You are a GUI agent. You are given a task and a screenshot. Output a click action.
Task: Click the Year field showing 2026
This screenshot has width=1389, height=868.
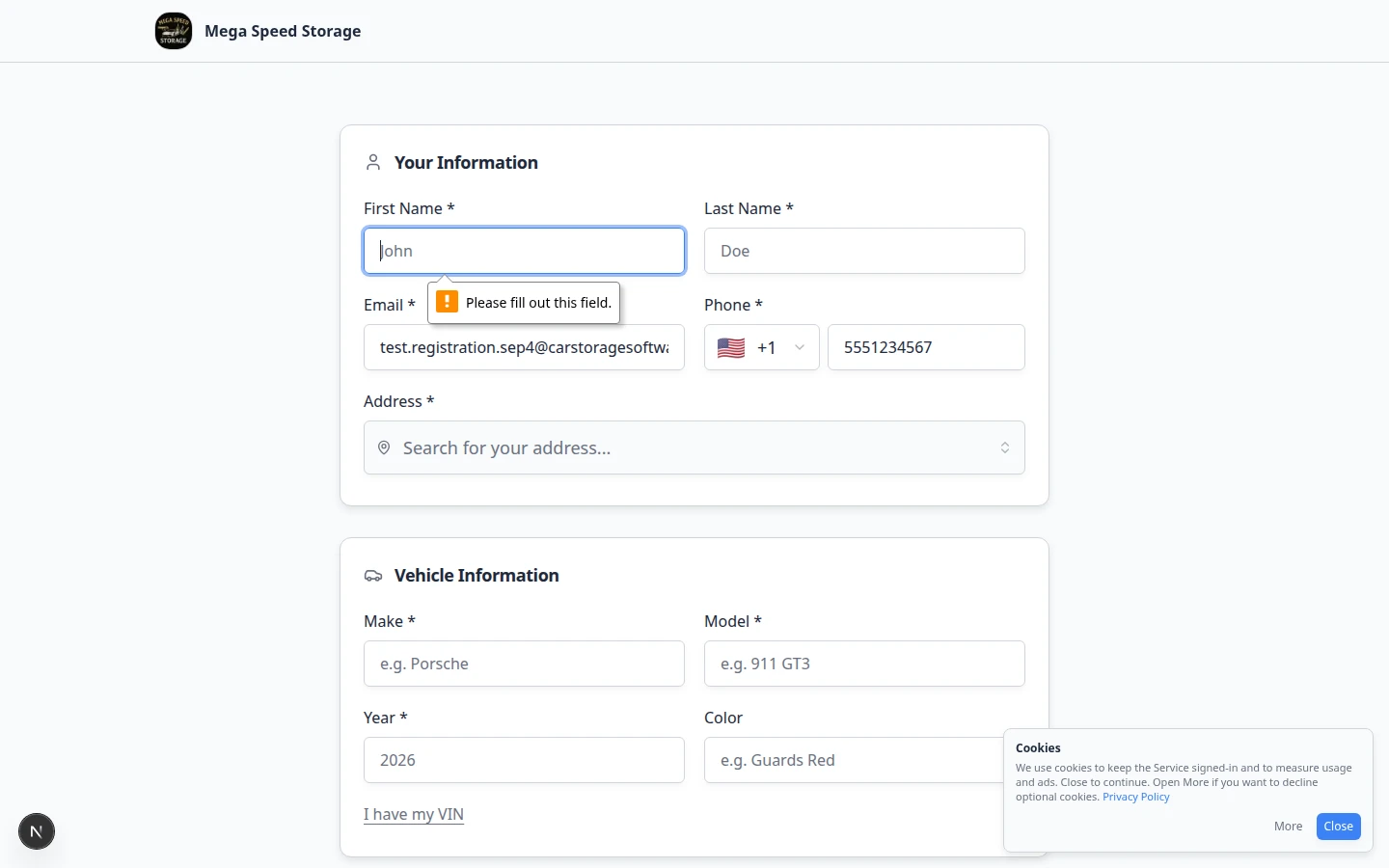pos(525,760)
